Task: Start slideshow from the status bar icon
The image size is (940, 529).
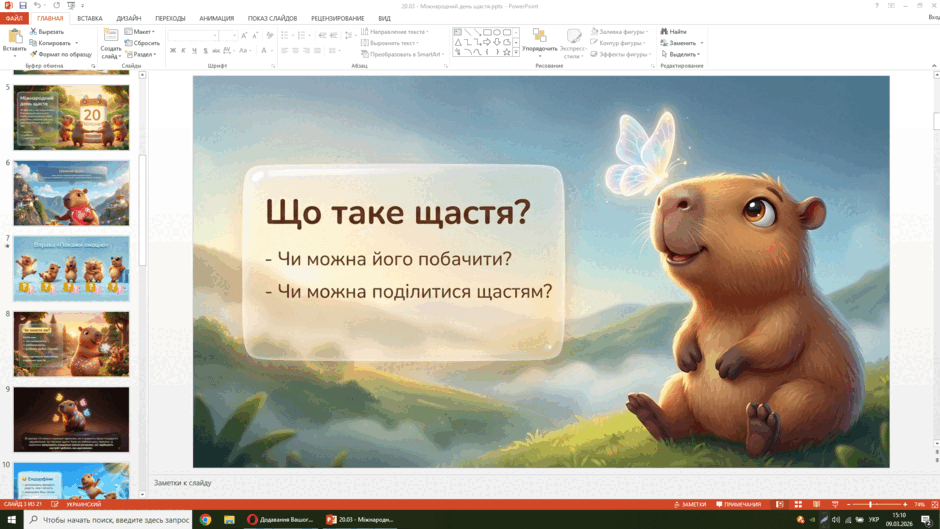Action: (x=834, y=504)
